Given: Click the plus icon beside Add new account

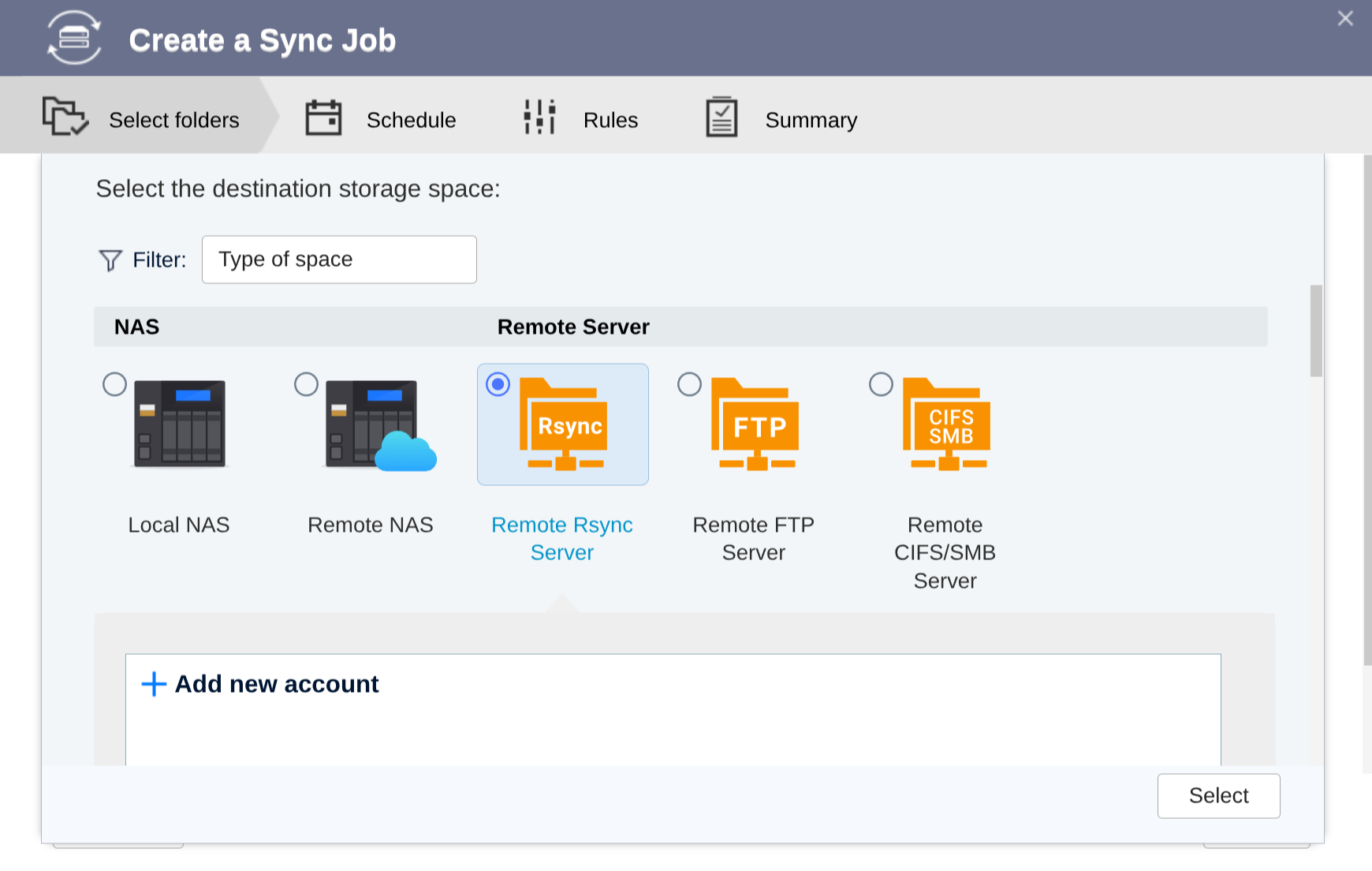Looking at the screenshot, I should (x=154, y=684).
